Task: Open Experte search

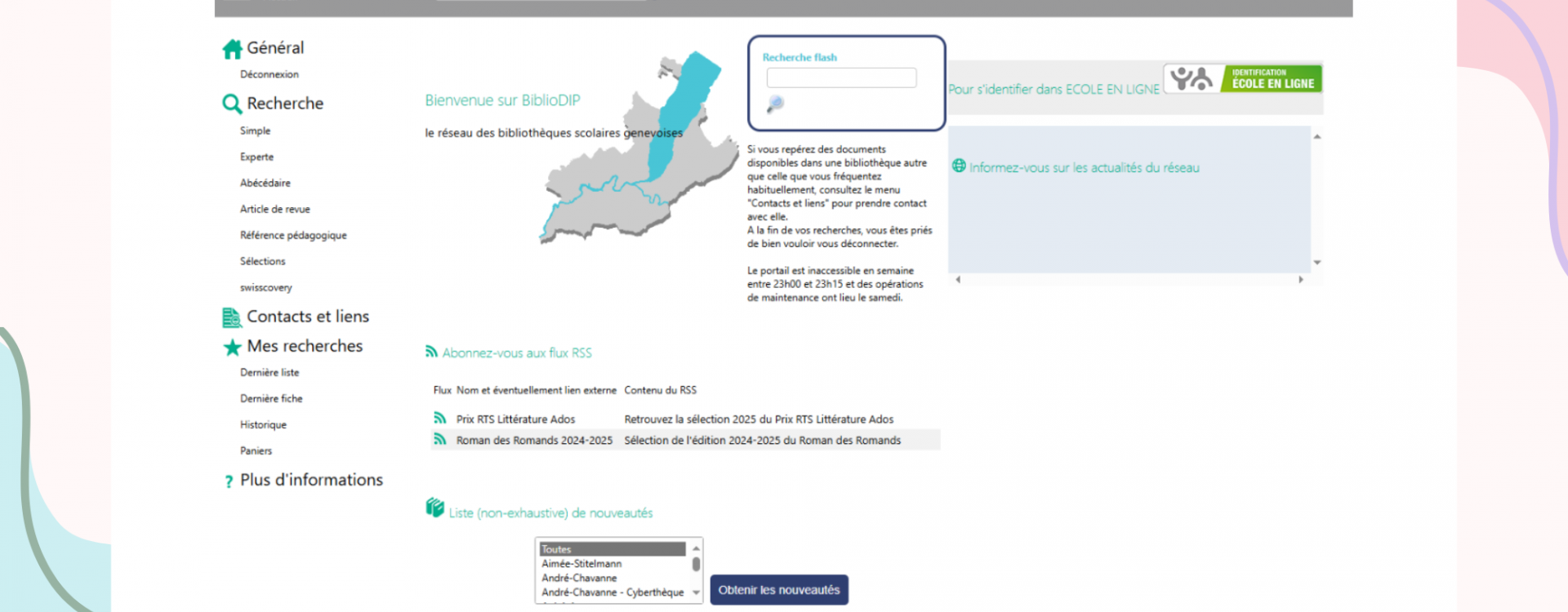Action: click(256, 157)
